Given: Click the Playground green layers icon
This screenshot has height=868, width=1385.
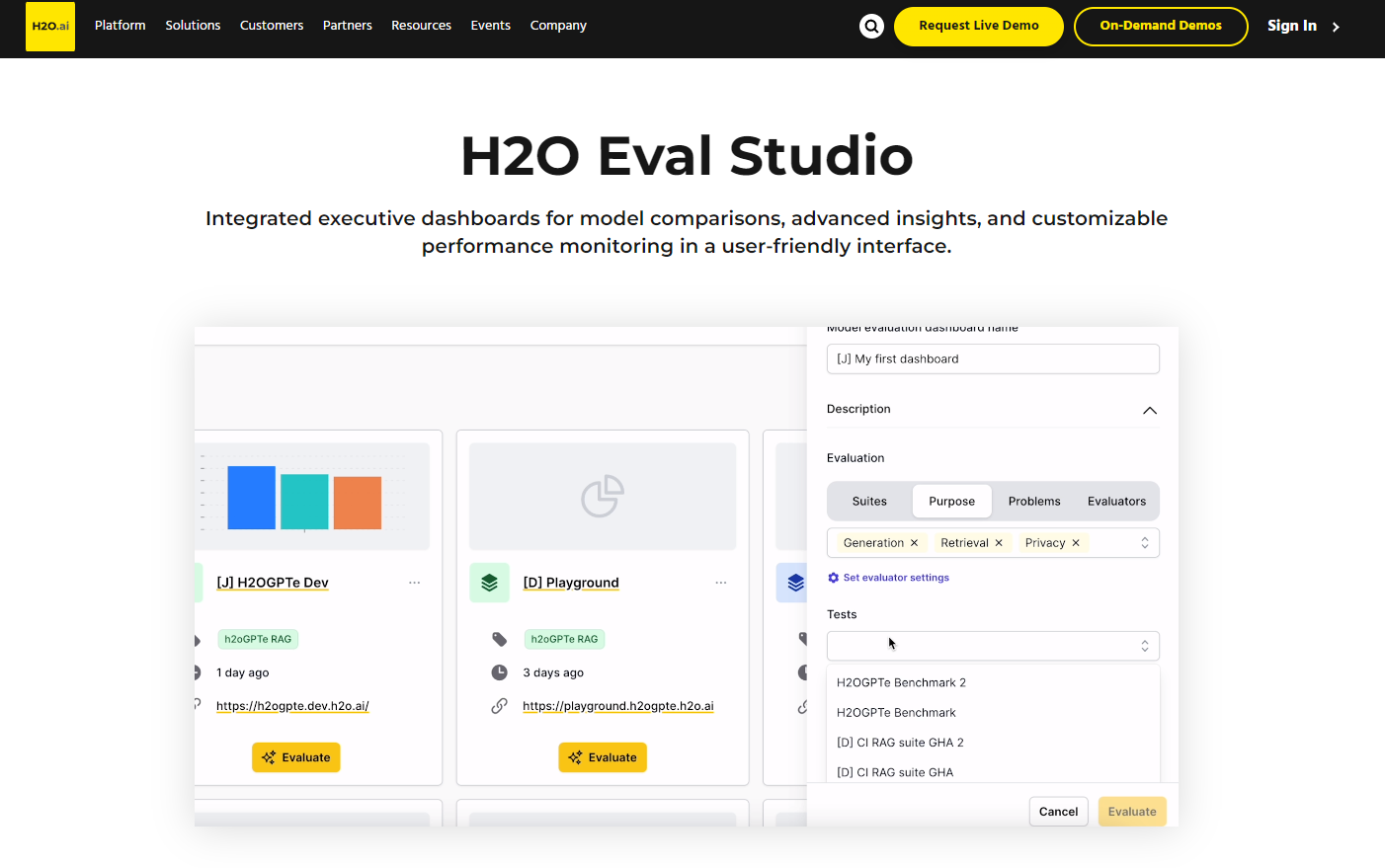Looking at the screenshot, I should 489,583.
